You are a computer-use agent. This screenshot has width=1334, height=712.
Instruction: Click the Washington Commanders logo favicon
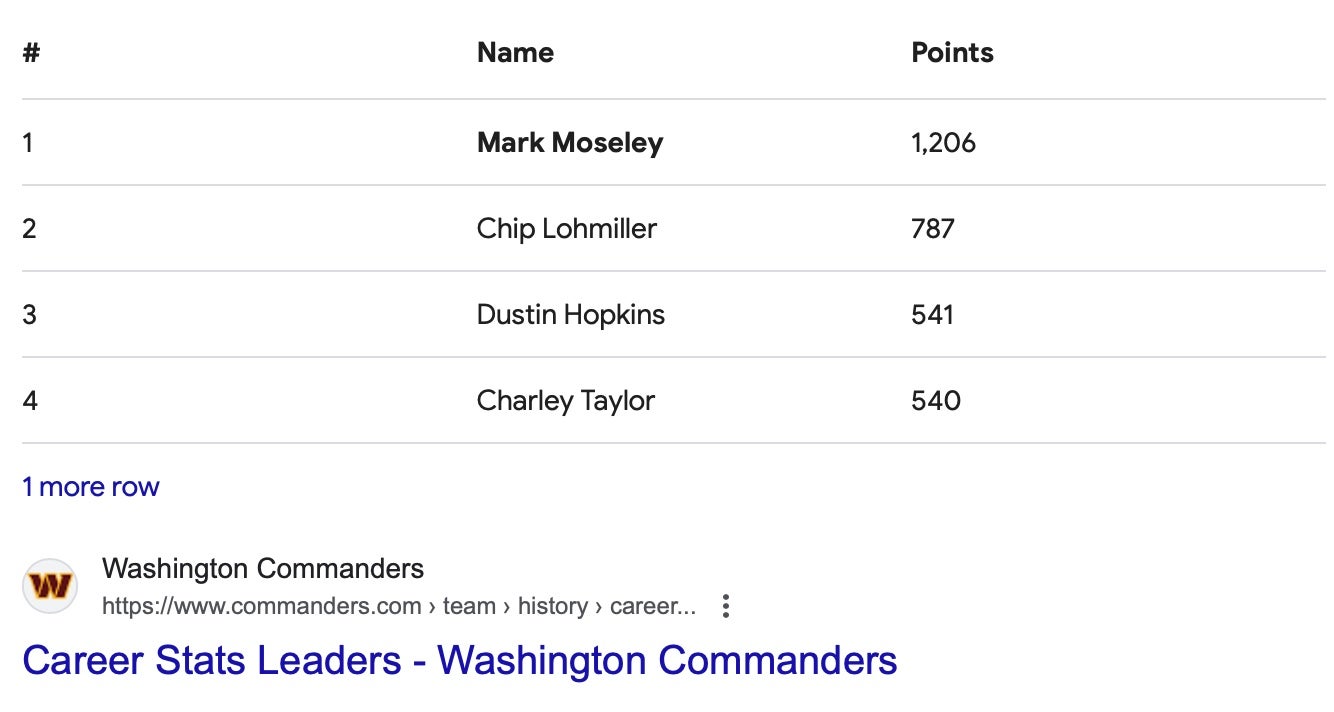coord(50,586)
